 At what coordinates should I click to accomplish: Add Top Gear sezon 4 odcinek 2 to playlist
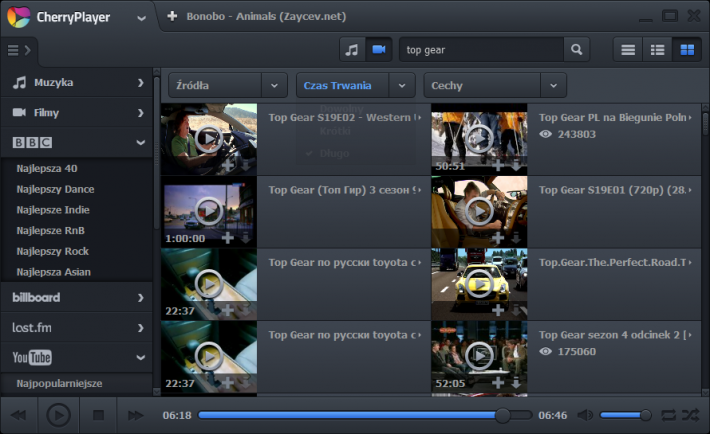point(498,383)
